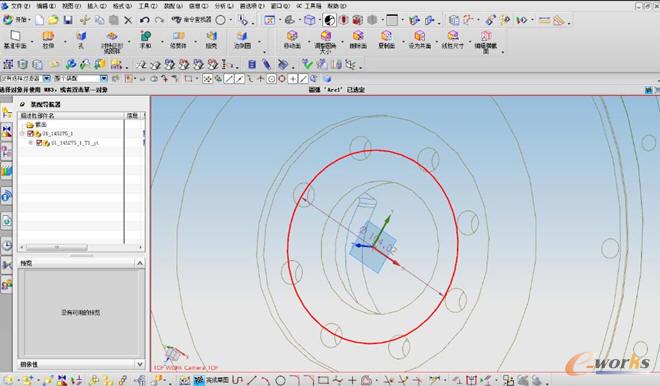Open the Analysis (分析) menu

(x=224, y=6)
